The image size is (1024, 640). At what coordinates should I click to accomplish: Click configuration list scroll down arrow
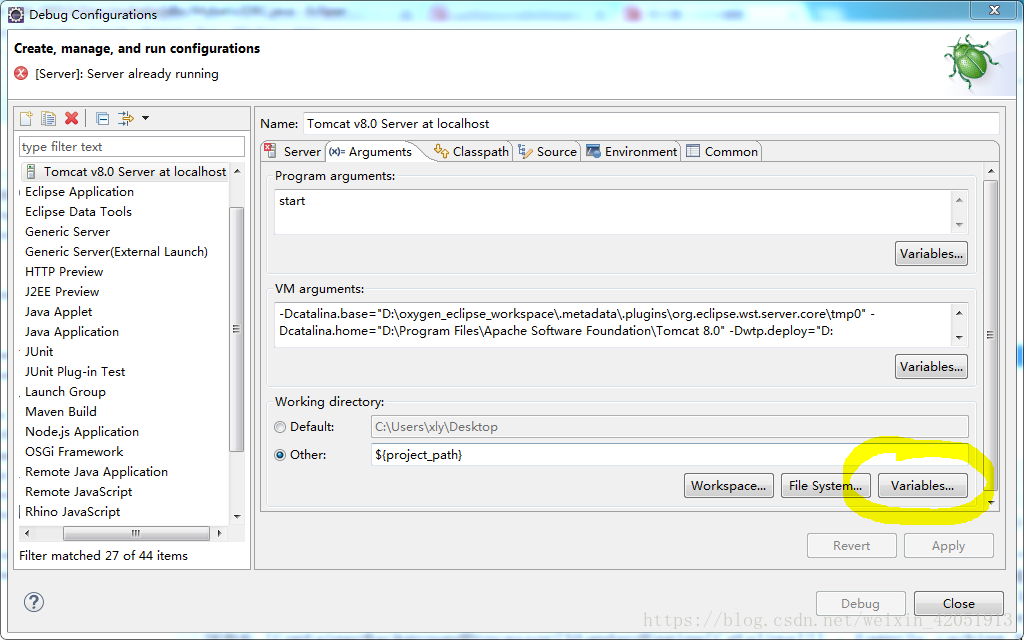[237, 517]
